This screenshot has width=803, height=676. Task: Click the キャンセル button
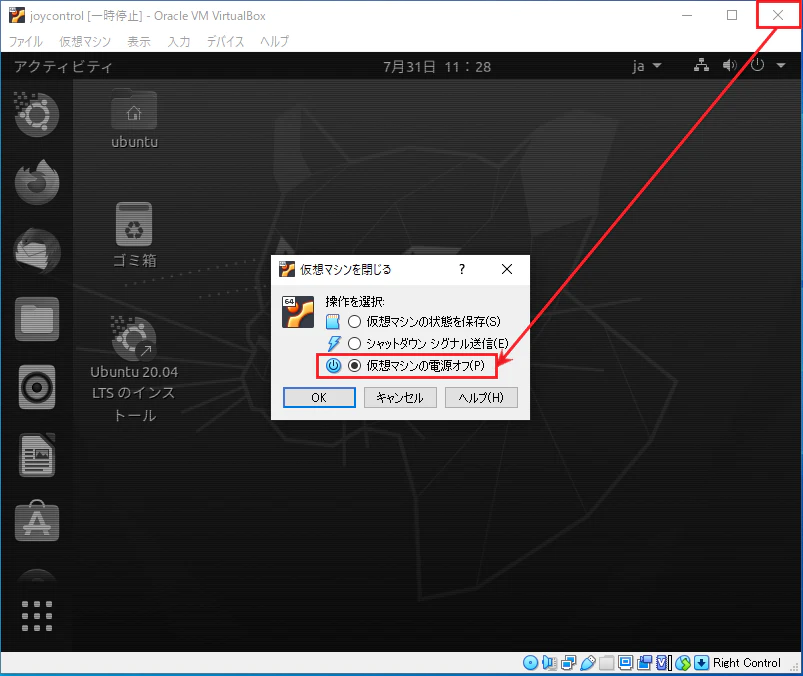click(400, 397)
